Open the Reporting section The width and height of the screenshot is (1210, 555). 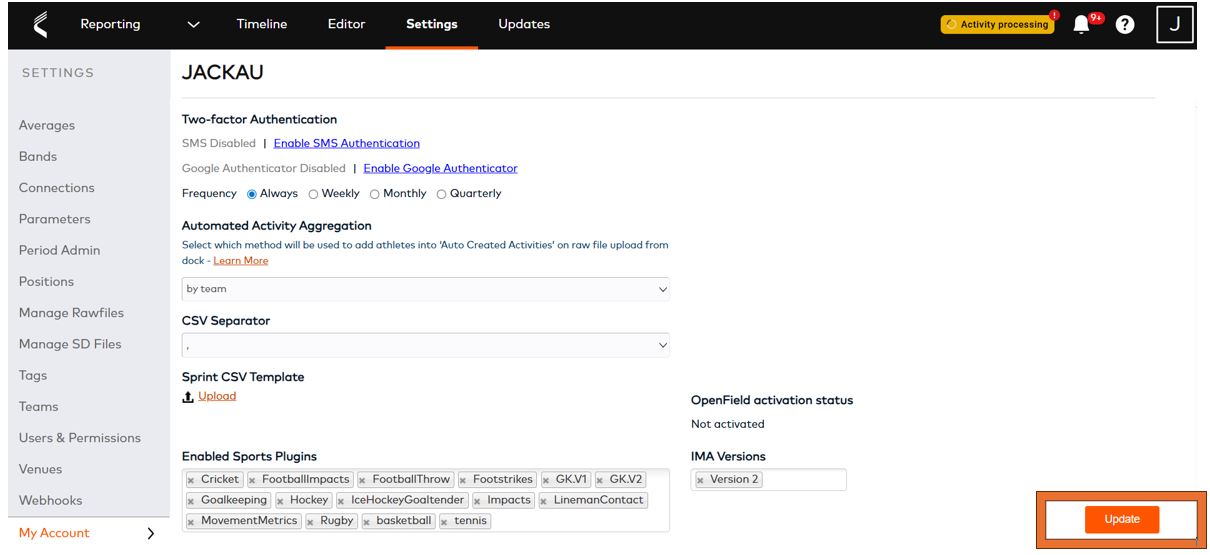[110, 24]
